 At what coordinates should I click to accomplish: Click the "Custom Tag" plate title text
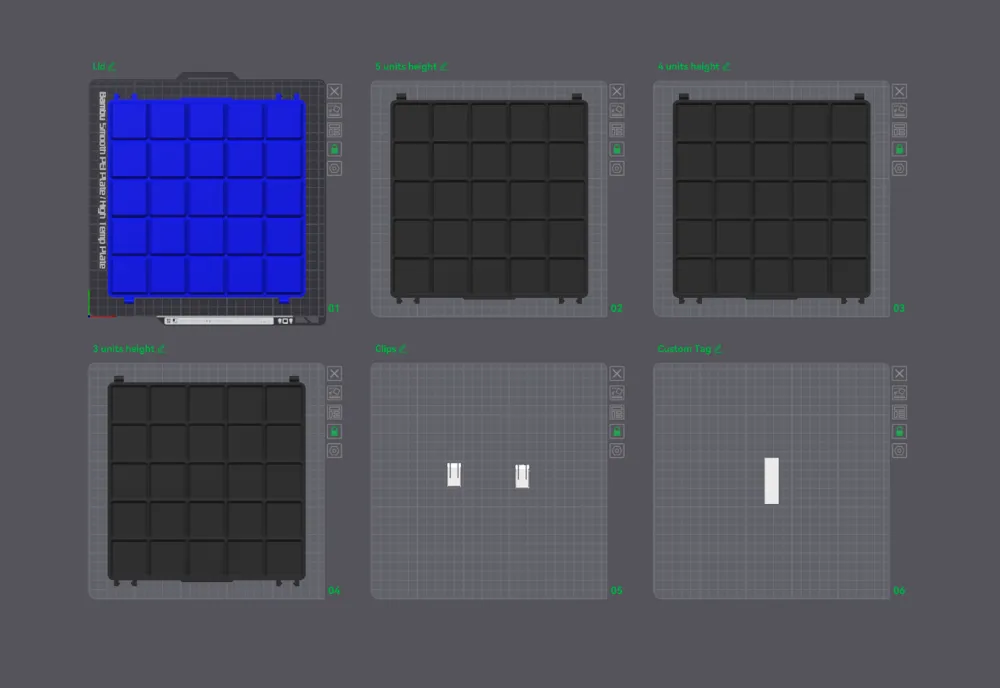684,349
